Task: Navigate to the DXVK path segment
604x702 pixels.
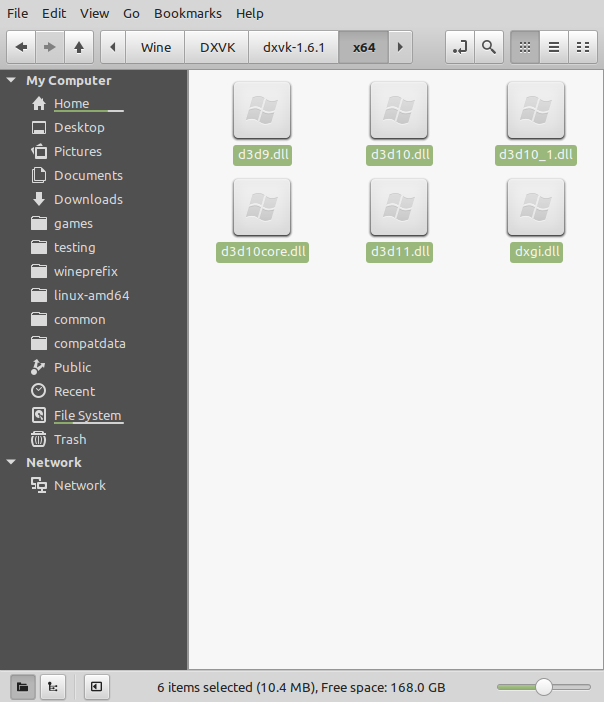Action: [217, 47]
